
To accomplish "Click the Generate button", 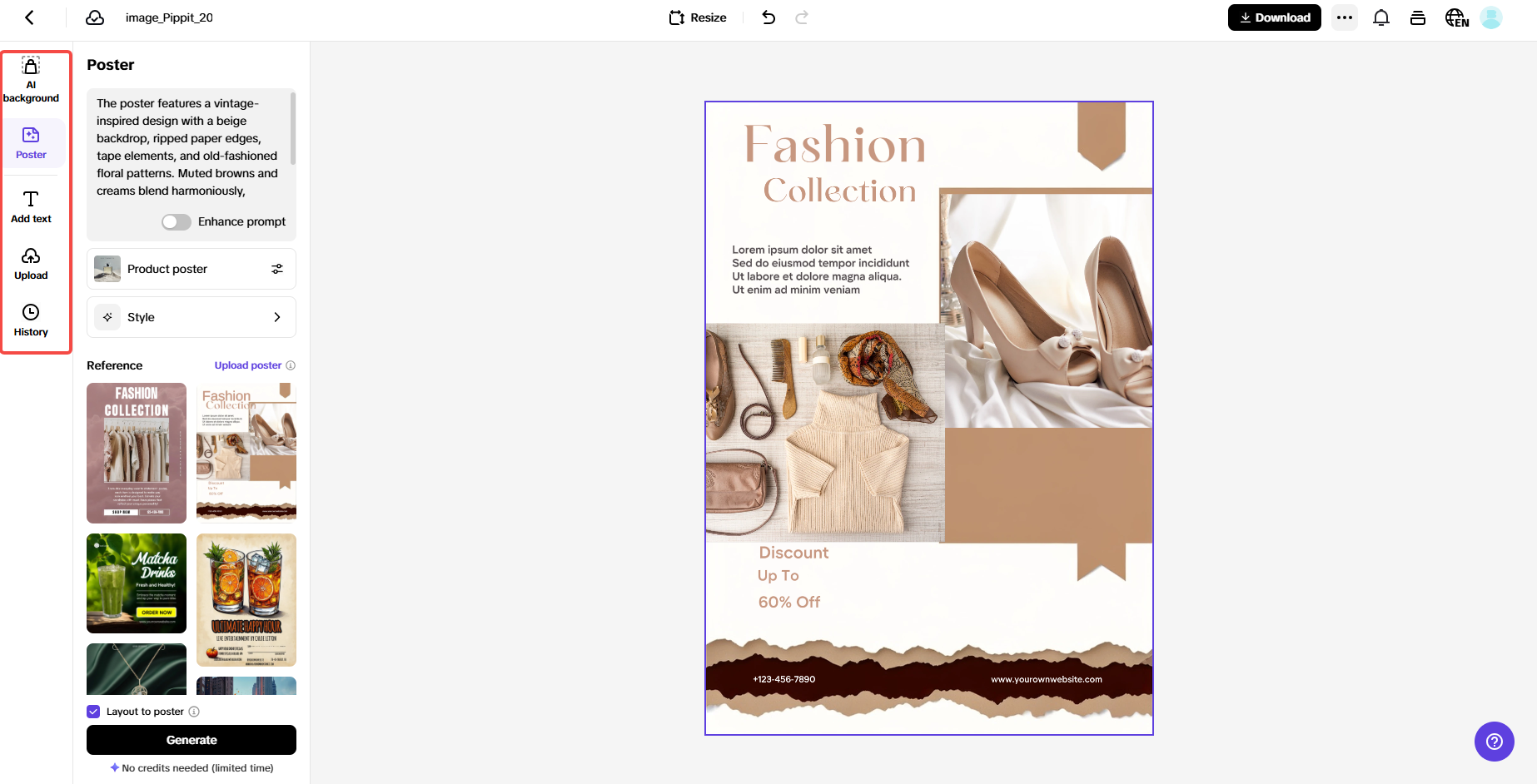I will point(192,740).
